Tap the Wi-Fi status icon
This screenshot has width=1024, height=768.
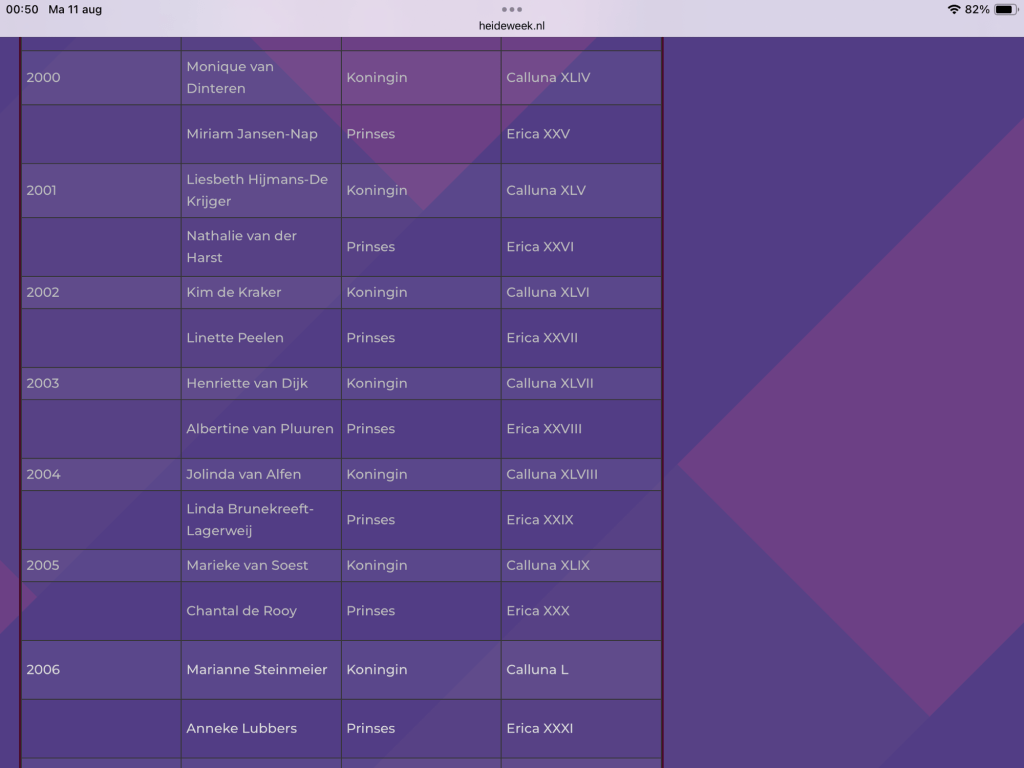(954, 9)
